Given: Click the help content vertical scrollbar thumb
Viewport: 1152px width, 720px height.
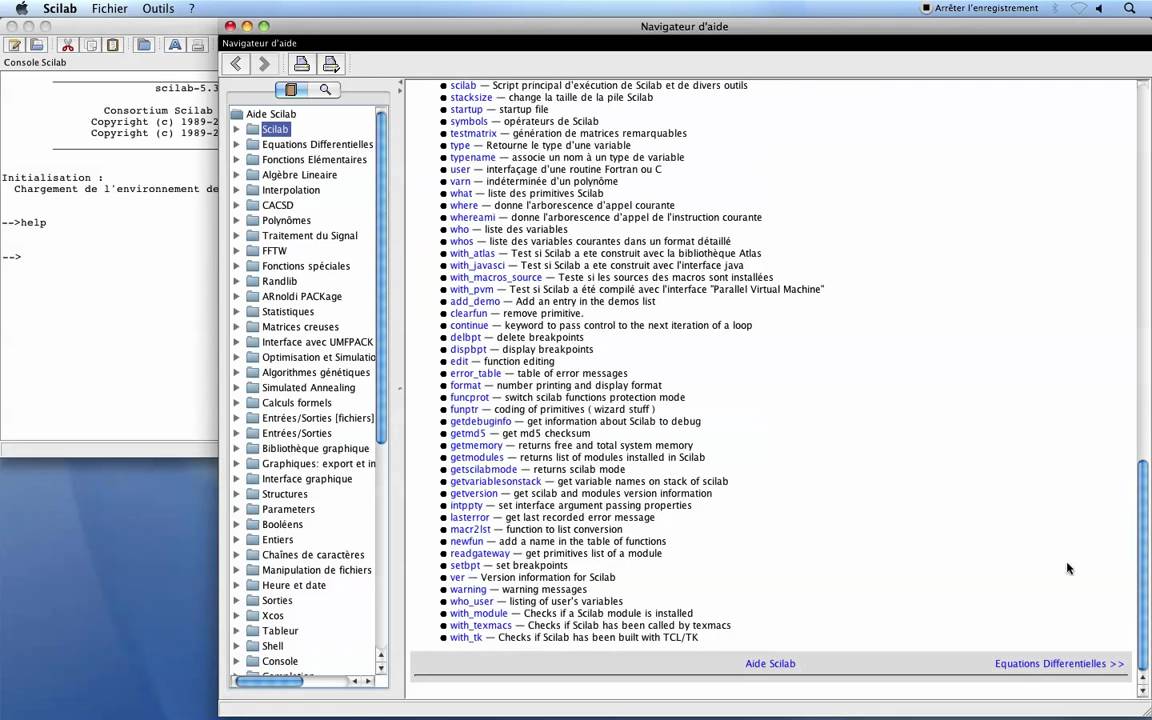Looking at the screenshot, I should click(1142, 564).
